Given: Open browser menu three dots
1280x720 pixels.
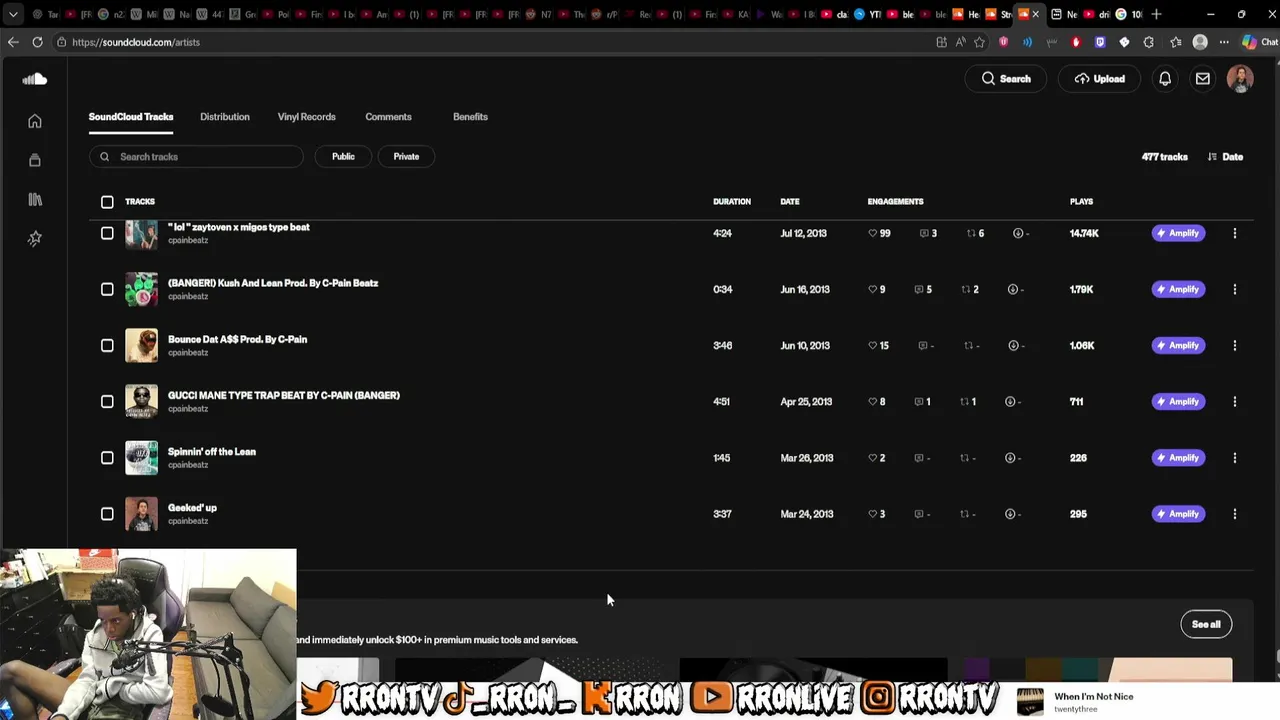Looking at the screenshot, I should coord(1224,42).
